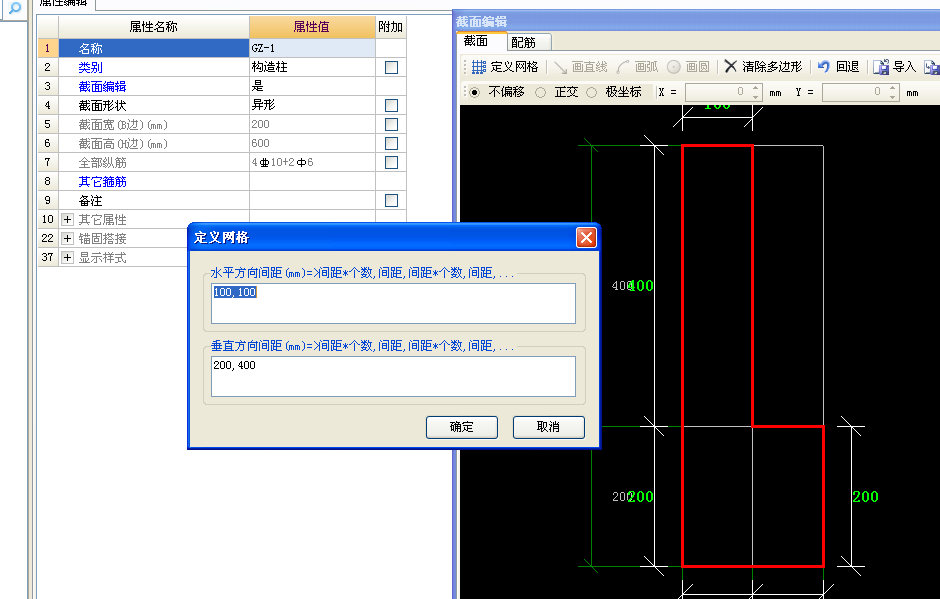The height and width of the screenshot is (599, 940).
Task: Click the 回退 undo icon
Action: click(824, 67)
